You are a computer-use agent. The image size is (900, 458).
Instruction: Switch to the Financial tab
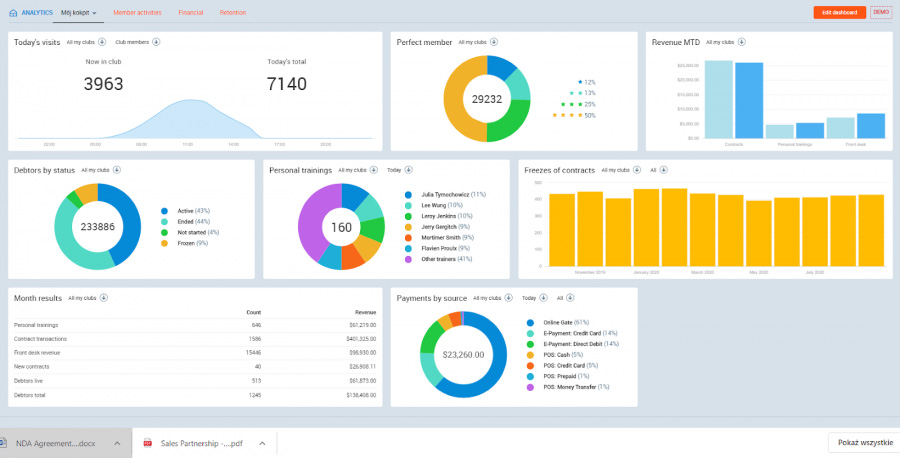(191, 13)
